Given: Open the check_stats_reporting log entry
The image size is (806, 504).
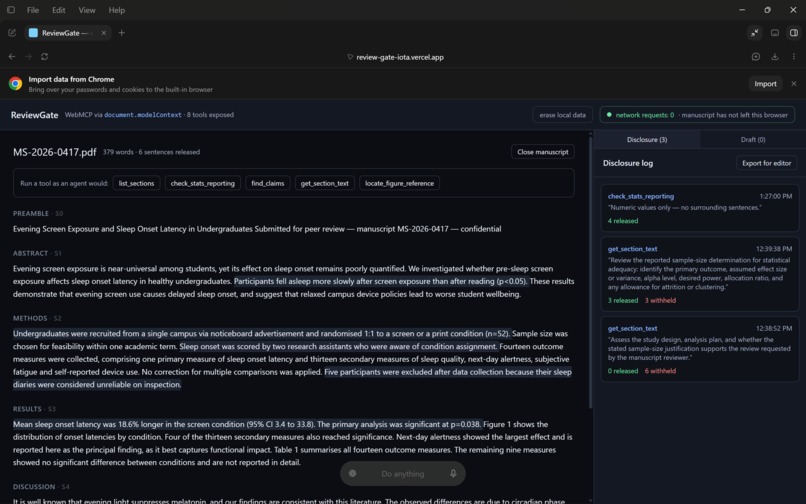Looking at the screenshot, I should 700,208.
